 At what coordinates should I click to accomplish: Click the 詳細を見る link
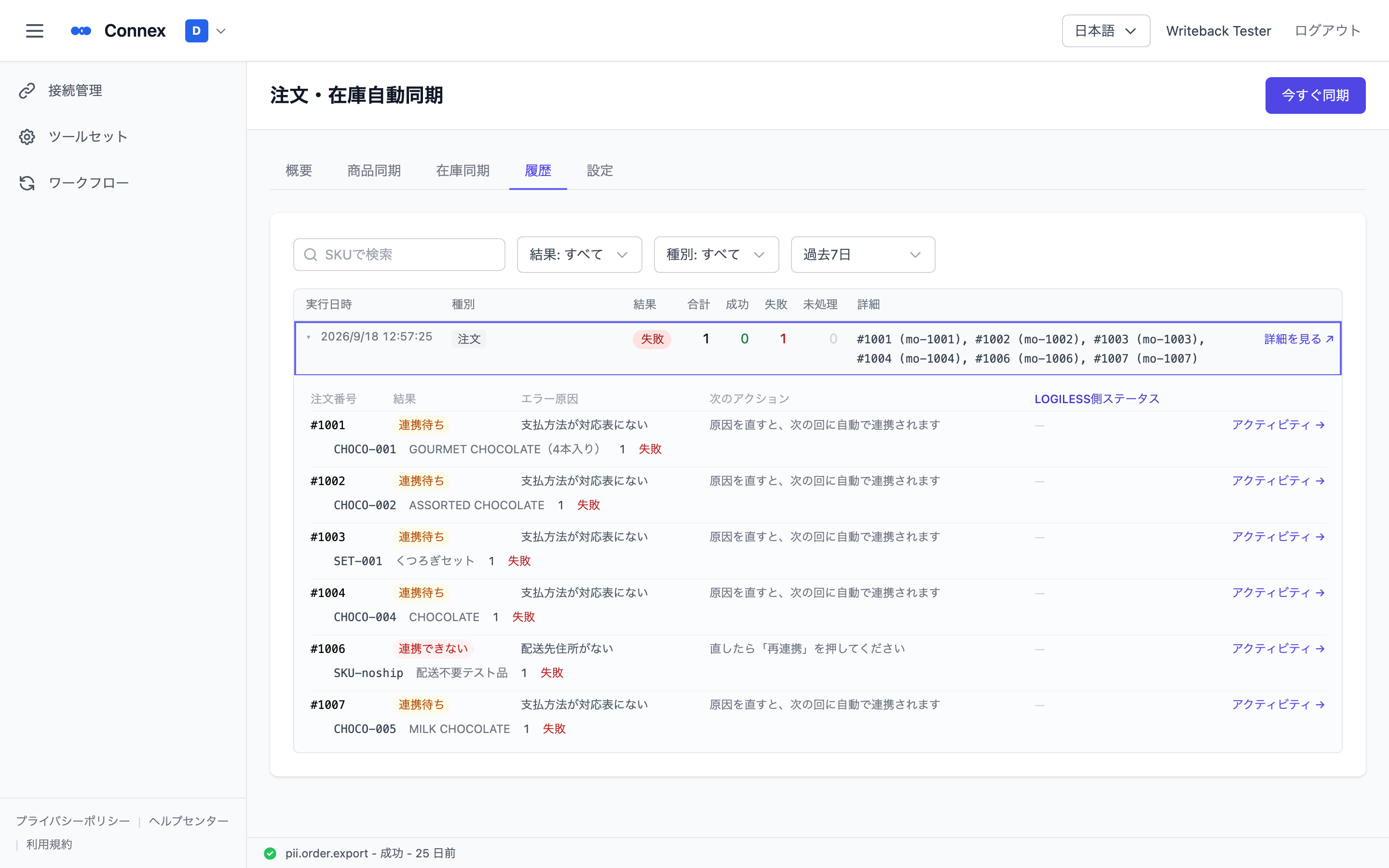(1299, 339)
